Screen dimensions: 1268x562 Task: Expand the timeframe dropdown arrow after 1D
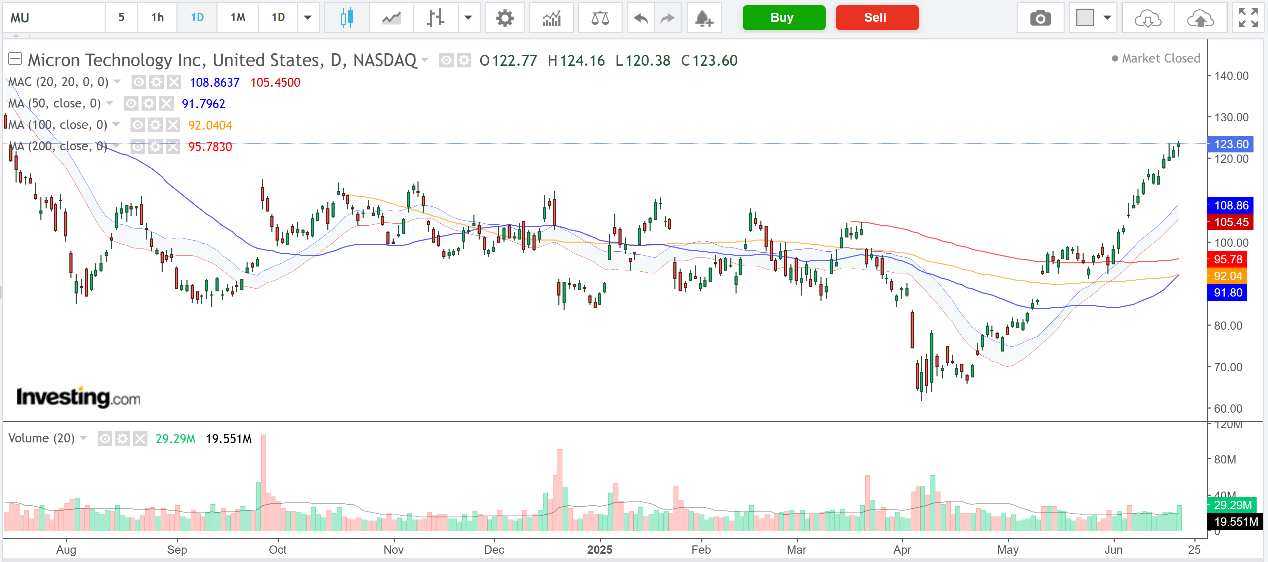[308, 18]
